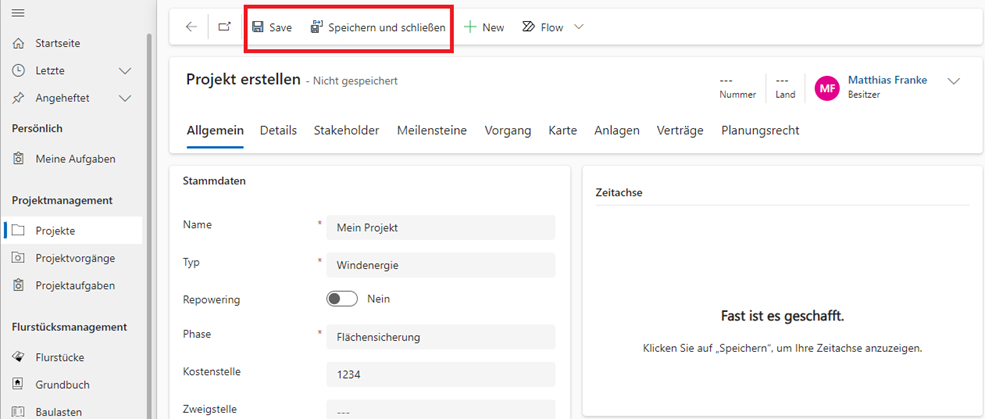Expand the Angeheftet pinned items

pos(125,98)
